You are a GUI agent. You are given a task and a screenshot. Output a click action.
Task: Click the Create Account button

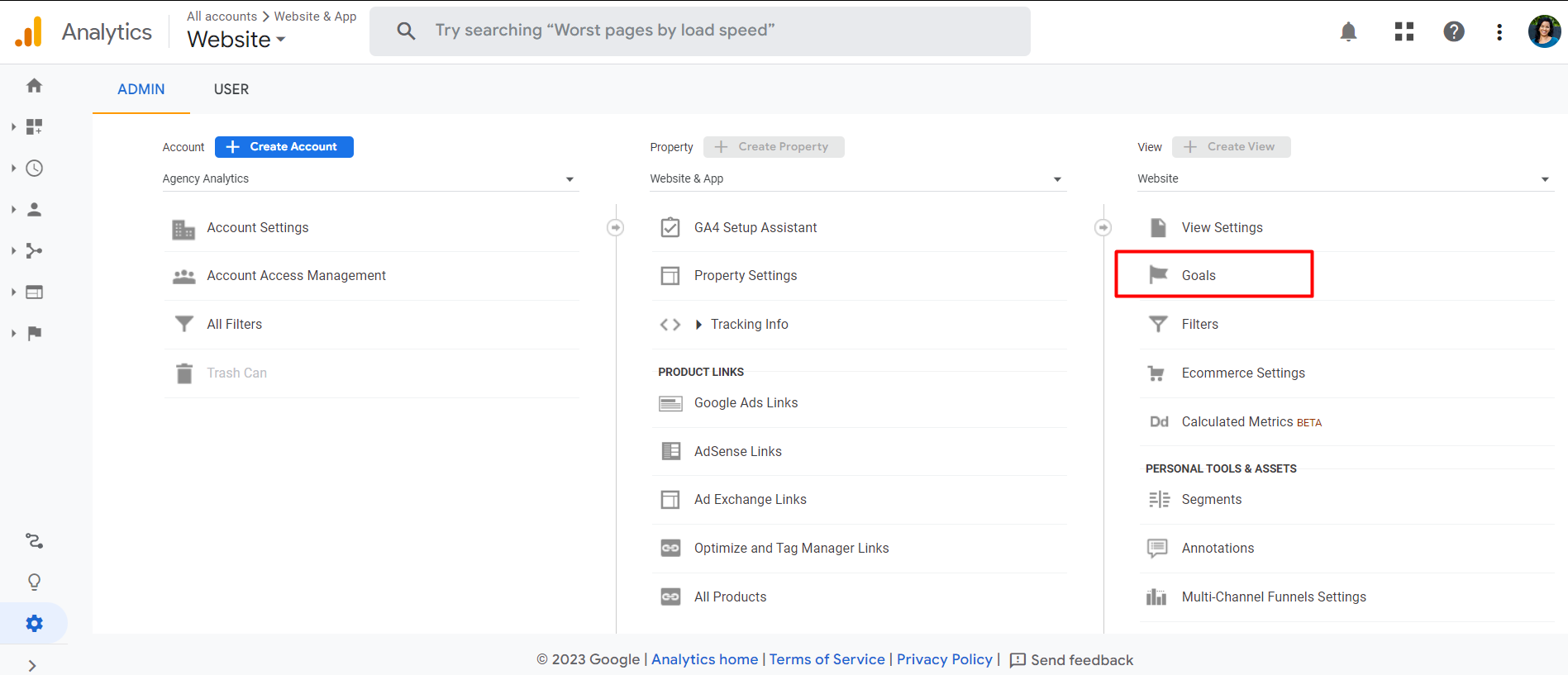[x=284, y=147]
